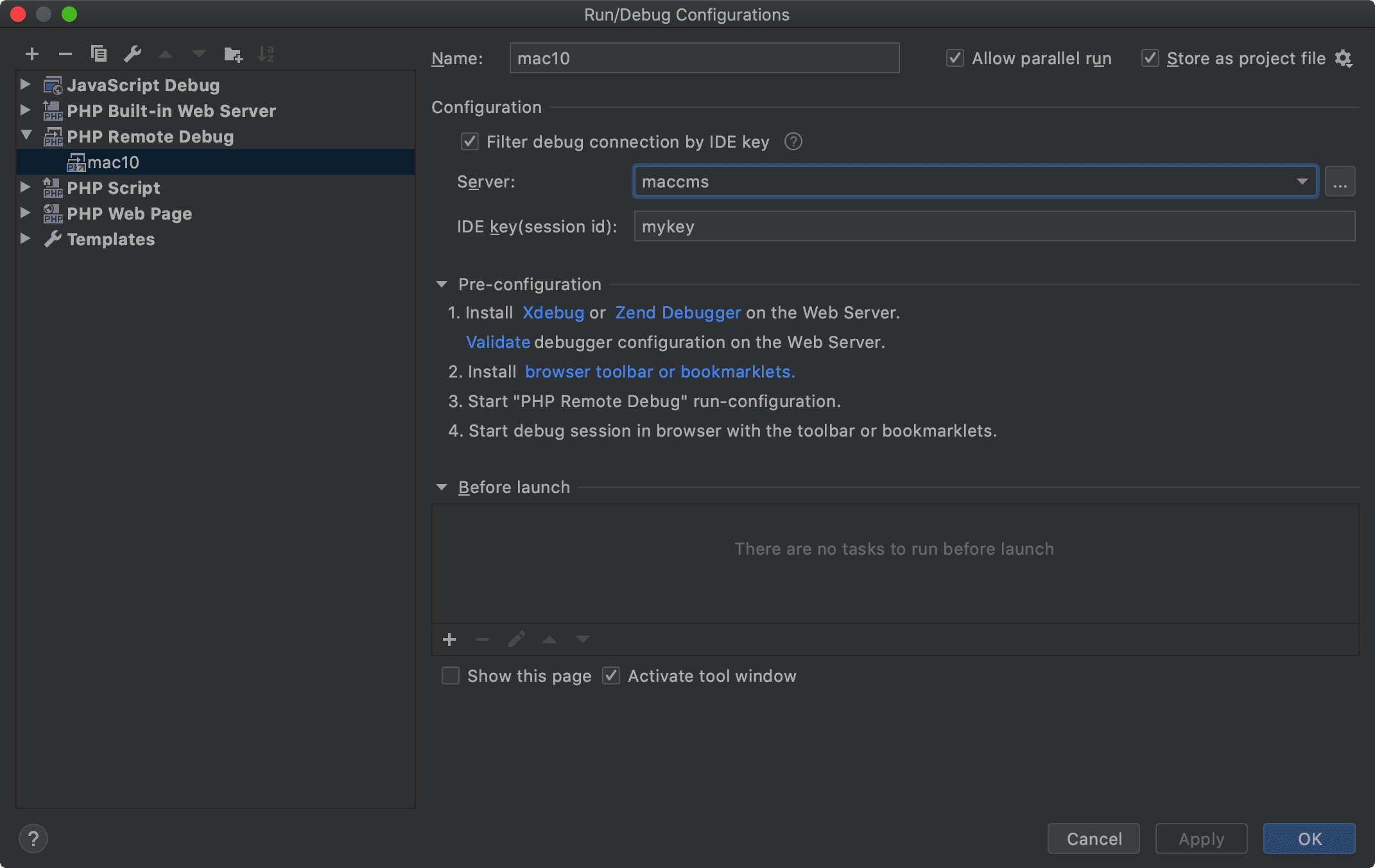
Task: Add new configuration with plus icon
Action: 31,55
